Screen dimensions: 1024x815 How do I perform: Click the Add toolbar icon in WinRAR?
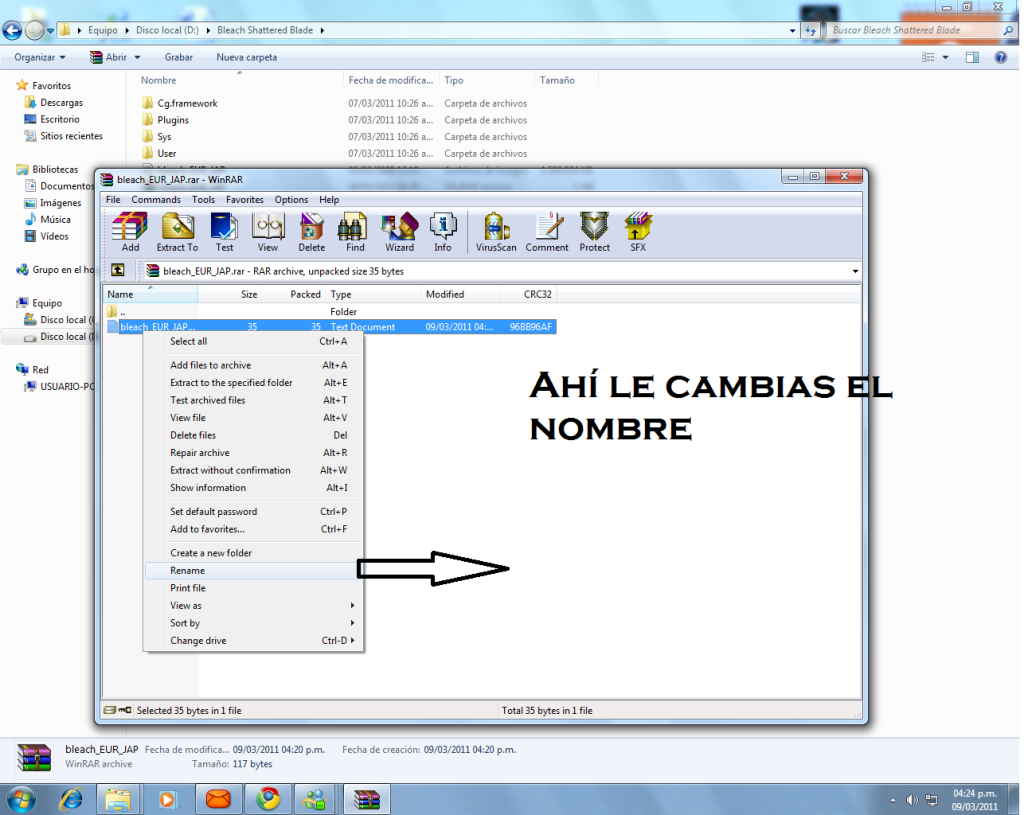tap(130, 232)
